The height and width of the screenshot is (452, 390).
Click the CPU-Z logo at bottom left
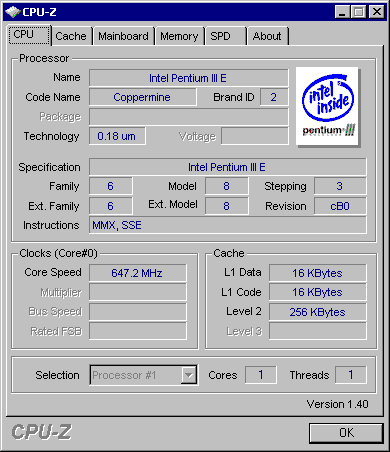(x=42, y=432)
